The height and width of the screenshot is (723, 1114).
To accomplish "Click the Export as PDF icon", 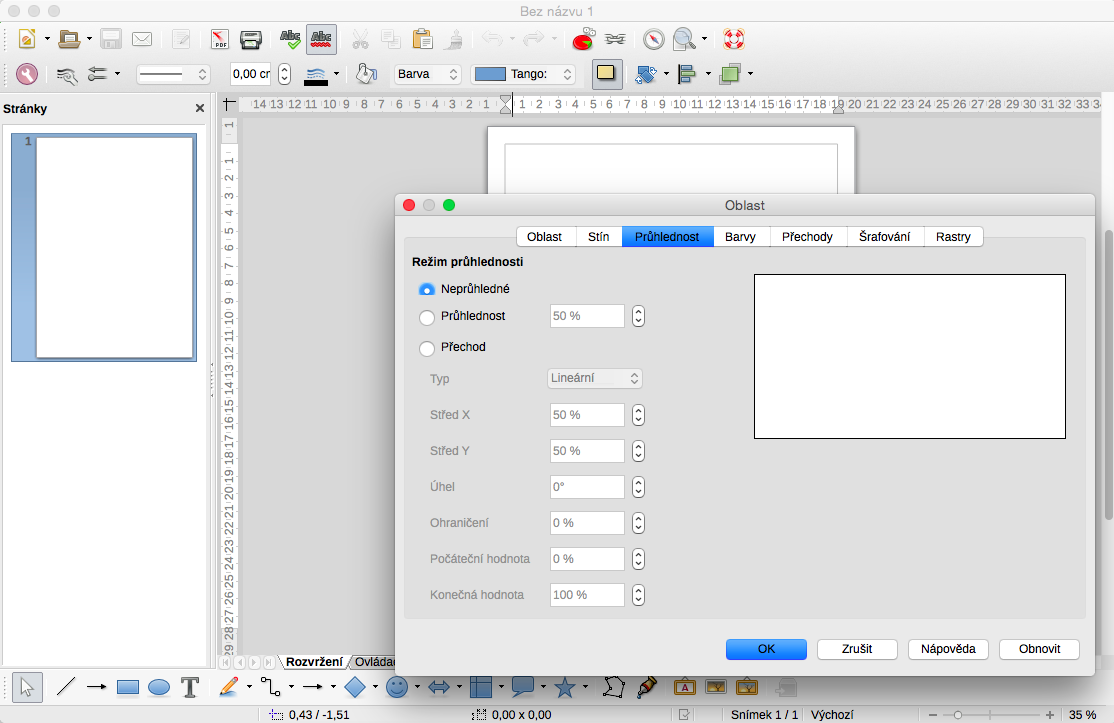I will coord(220,40).
